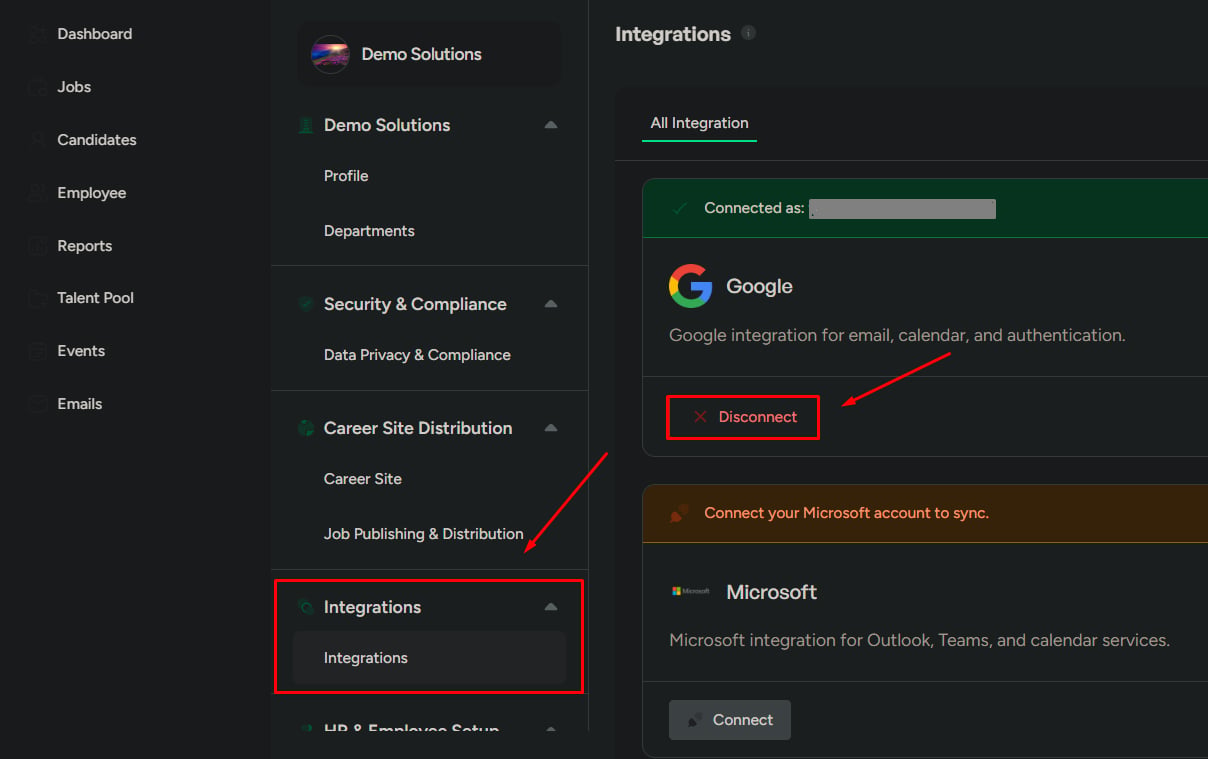This screenshot has height=759, width=1208.
Task: Open the Career Site settings item
Action: tap(363, 479)
